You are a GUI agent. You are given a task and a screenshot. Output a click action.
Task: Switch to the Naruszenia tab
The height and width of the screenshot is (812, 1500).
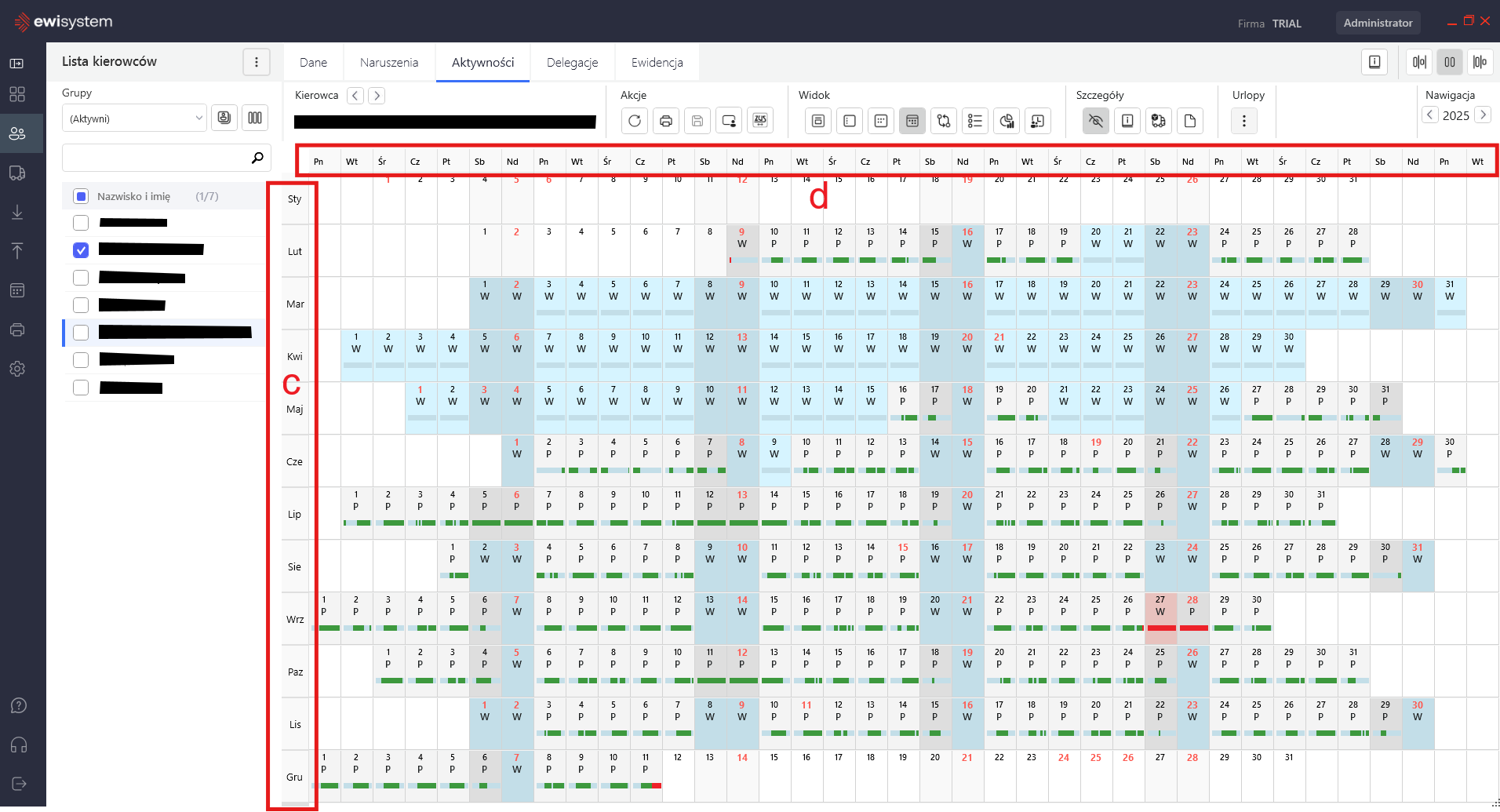388,63
